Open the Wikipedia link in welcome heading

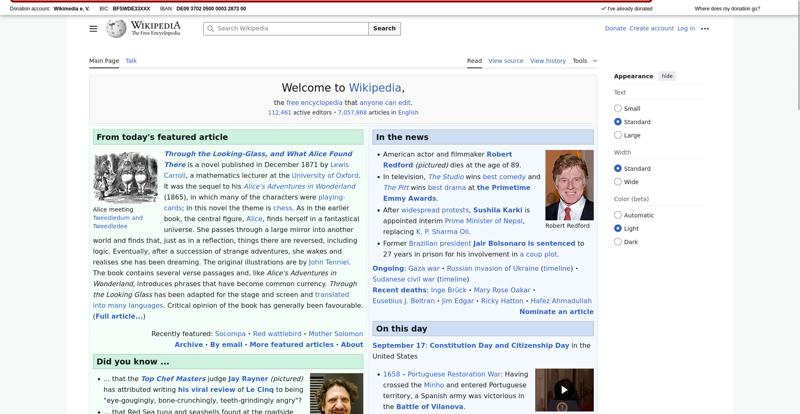[375, 88]
